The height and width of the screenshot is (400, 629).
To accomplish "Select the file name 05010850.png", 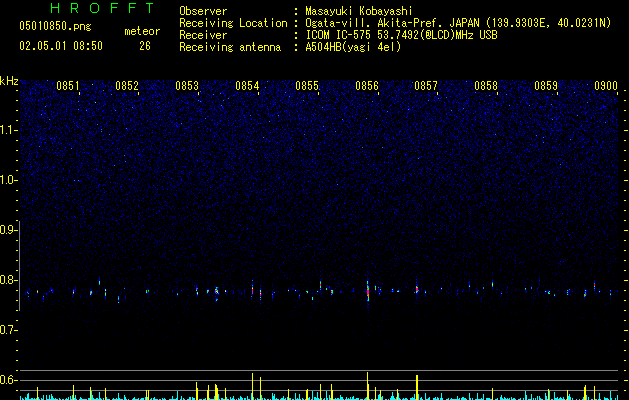I will [x=55, y=27].
